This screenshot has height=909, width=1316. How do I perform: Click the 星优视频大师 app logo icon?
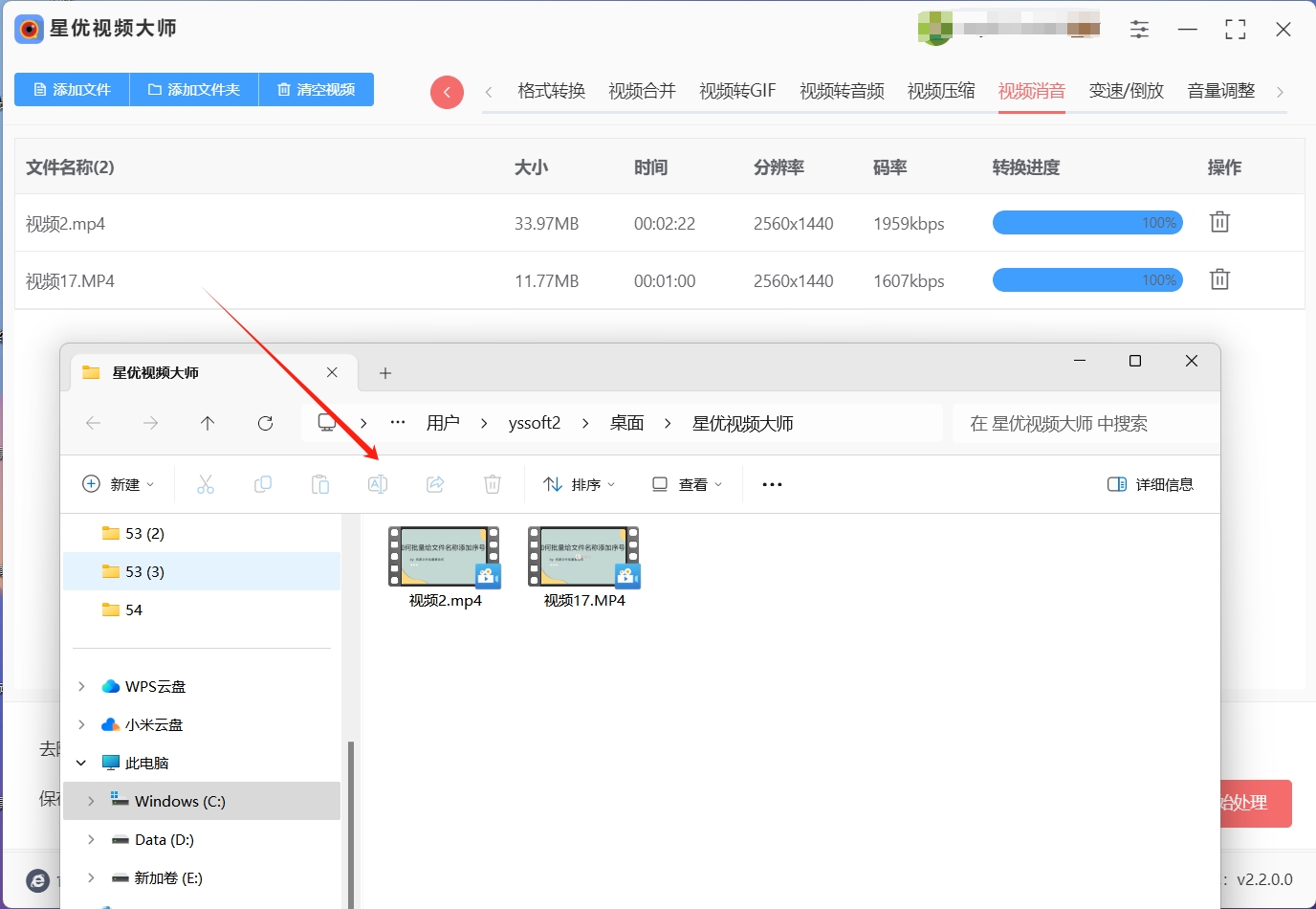[29, 29]
